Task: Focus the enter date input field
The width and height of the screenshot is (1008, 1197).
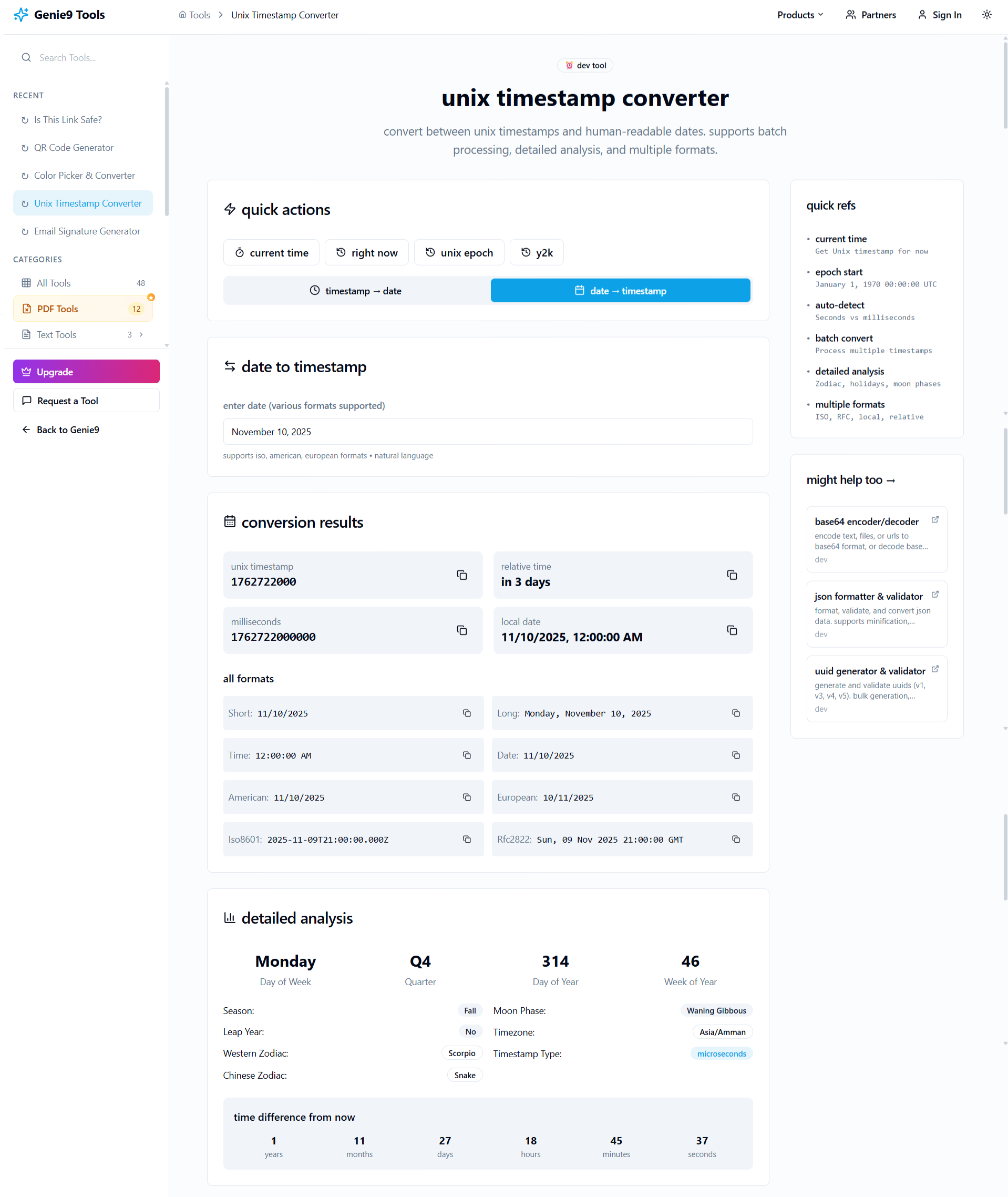Action: coord(487,432)
